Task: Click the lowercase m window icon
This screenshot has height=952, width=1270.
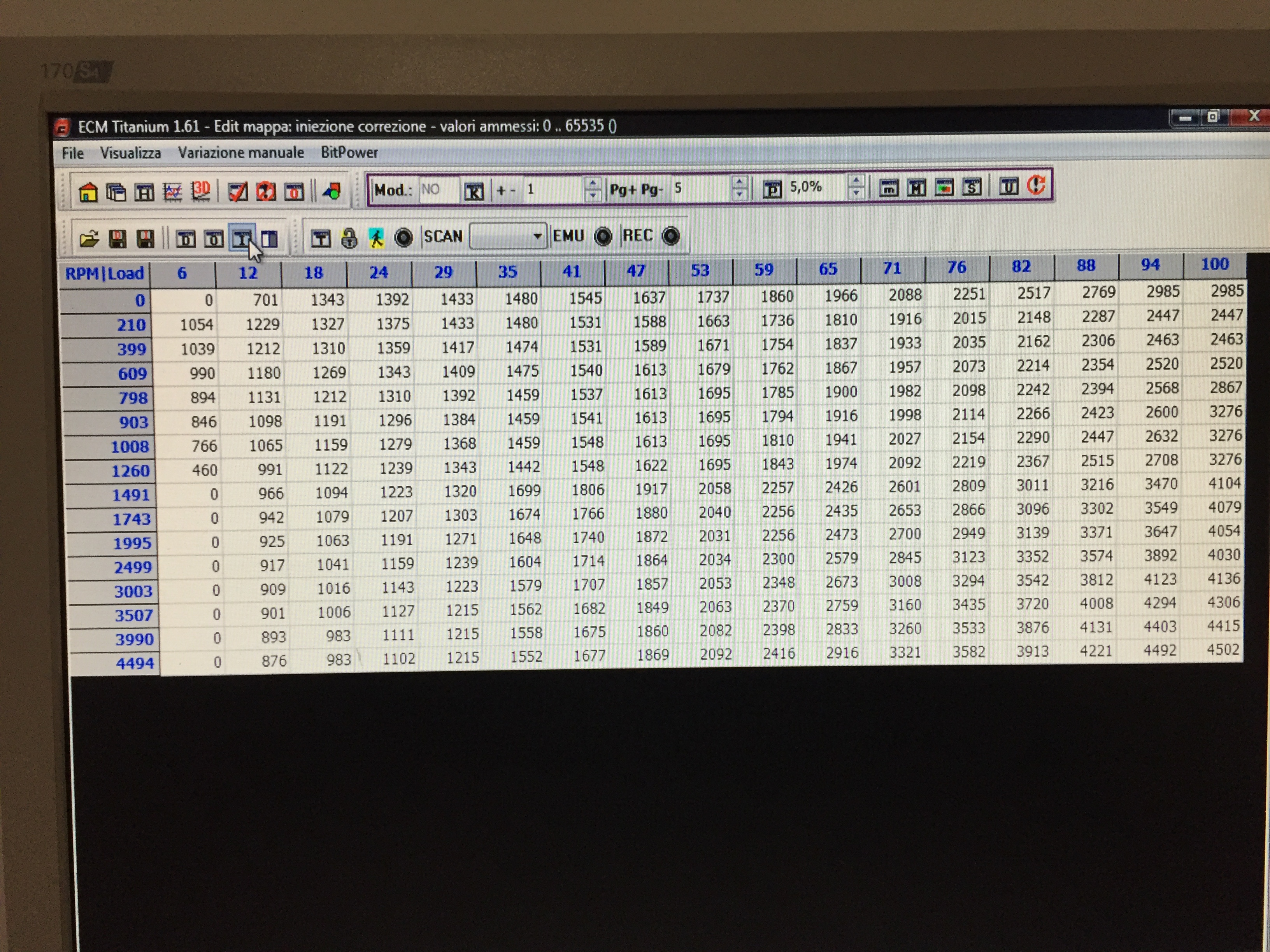Action: [889, 187]
